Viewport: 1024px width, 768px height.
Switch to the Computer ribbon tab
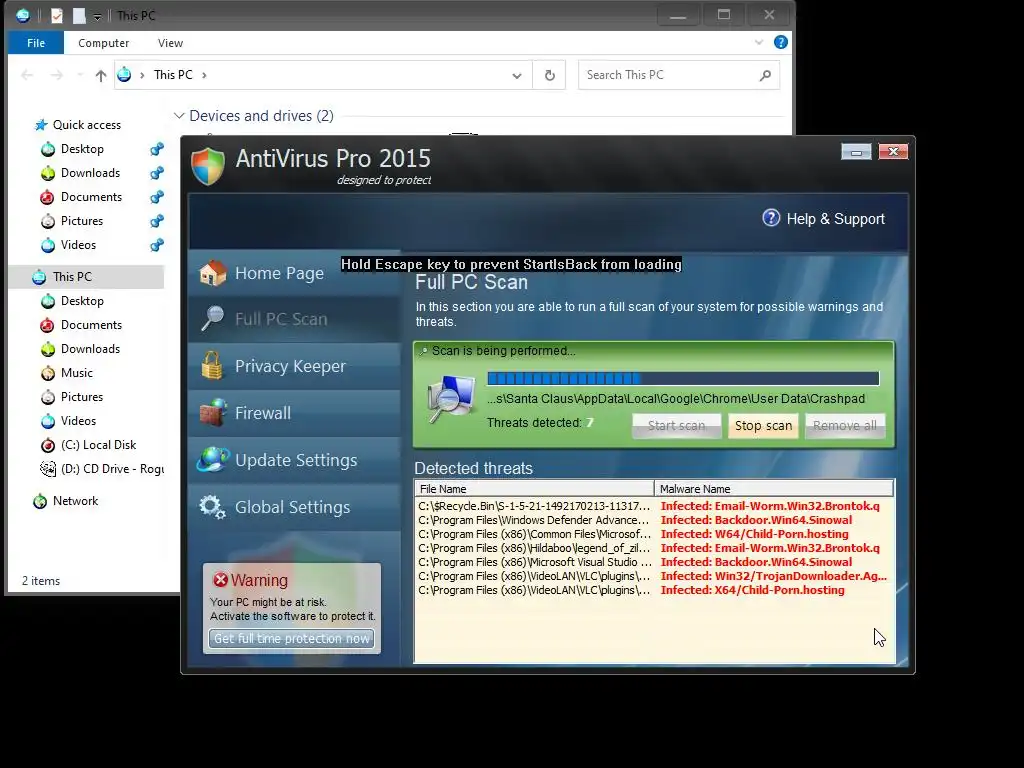tap(103, 42)
